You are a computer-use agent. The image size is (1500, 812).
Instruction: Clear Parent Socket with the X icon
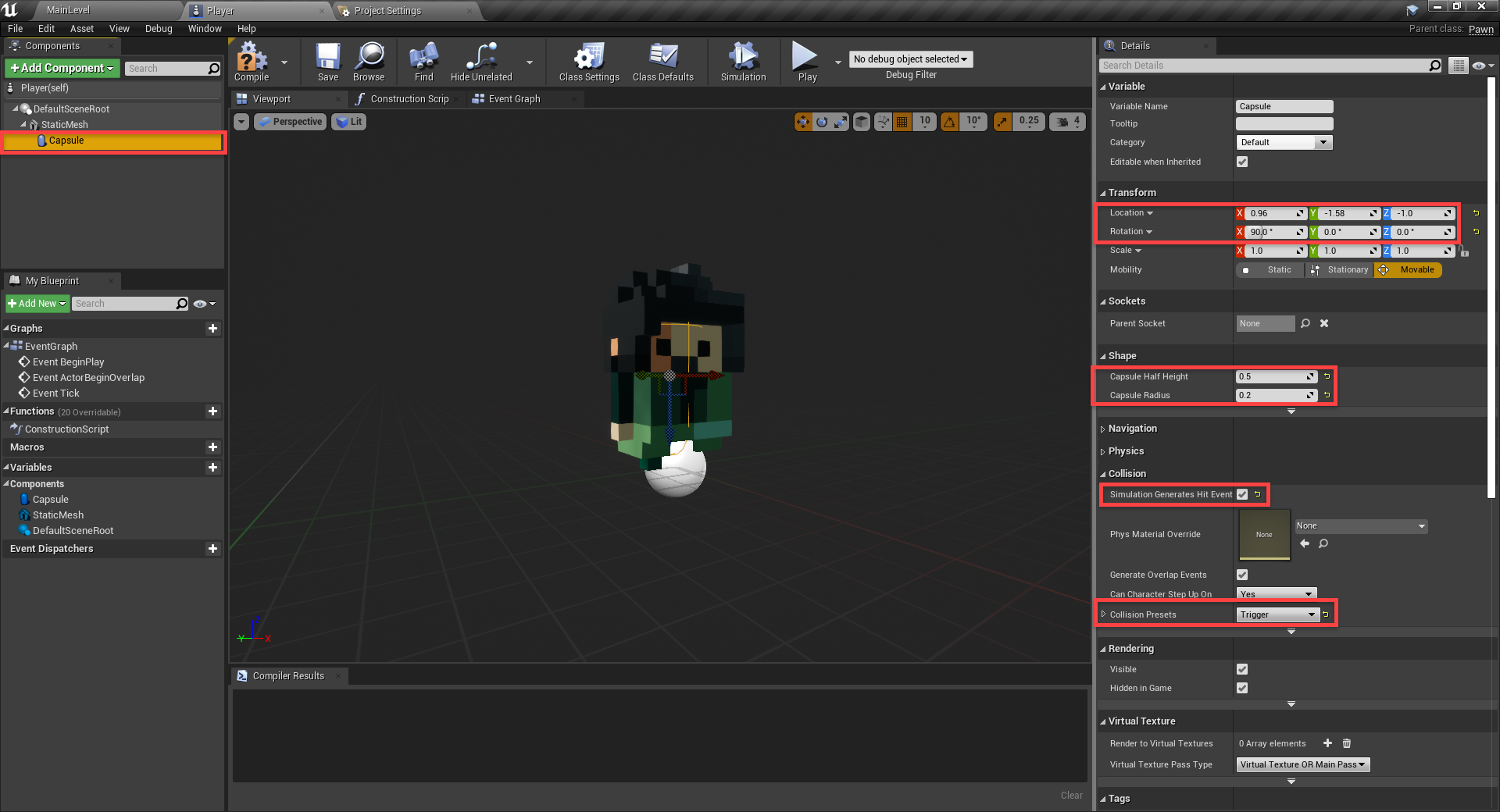pos(1324,323)
